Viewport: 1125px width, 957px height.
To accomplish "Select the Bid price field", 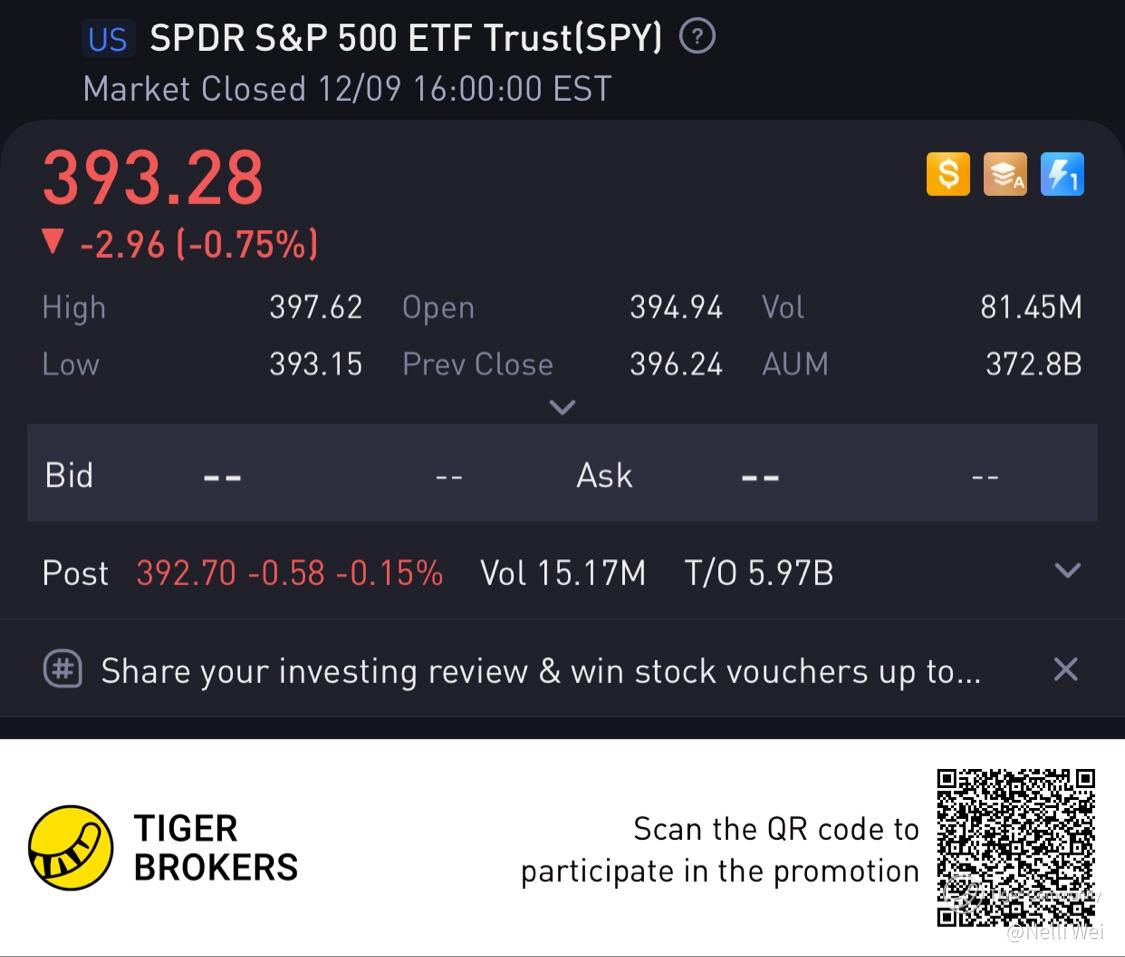I will [x=222, y=476].
